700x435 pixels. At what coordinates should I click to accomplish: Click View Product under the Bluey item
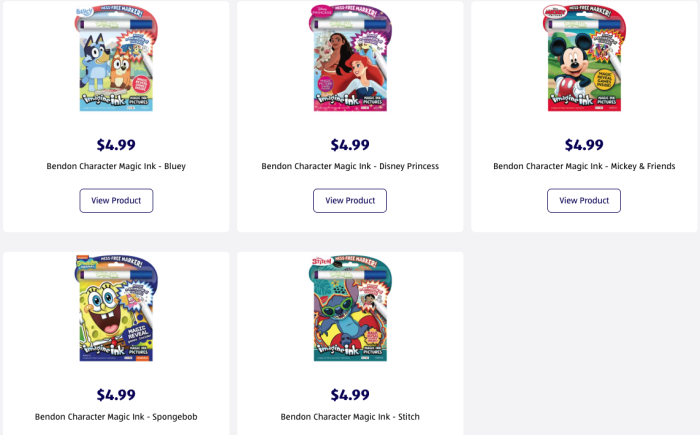pyautogui.click(x=116, y=200)
